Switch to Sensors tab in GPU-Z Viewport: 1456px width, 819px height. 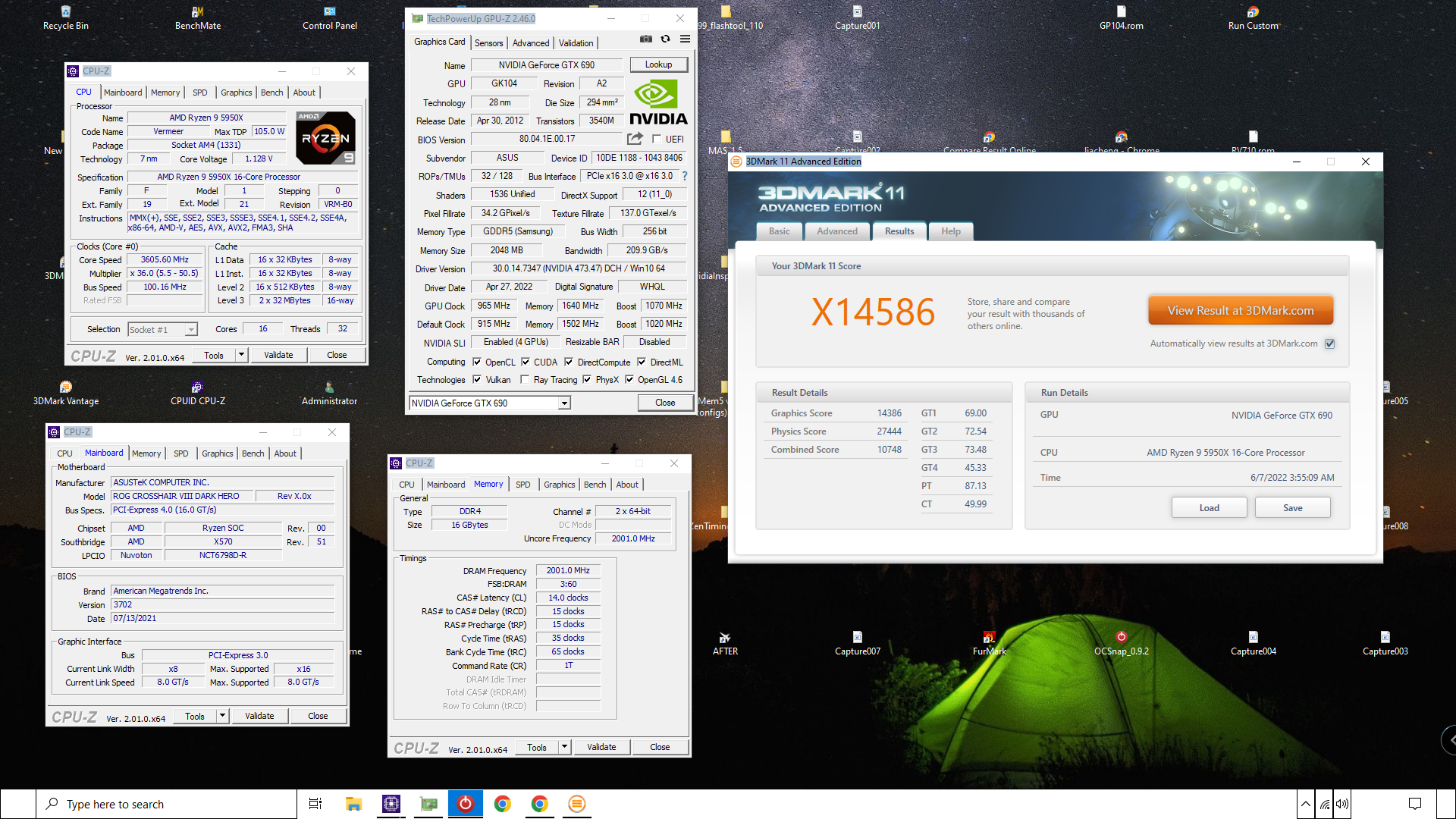pyautogui.click(x=488, y=43)
